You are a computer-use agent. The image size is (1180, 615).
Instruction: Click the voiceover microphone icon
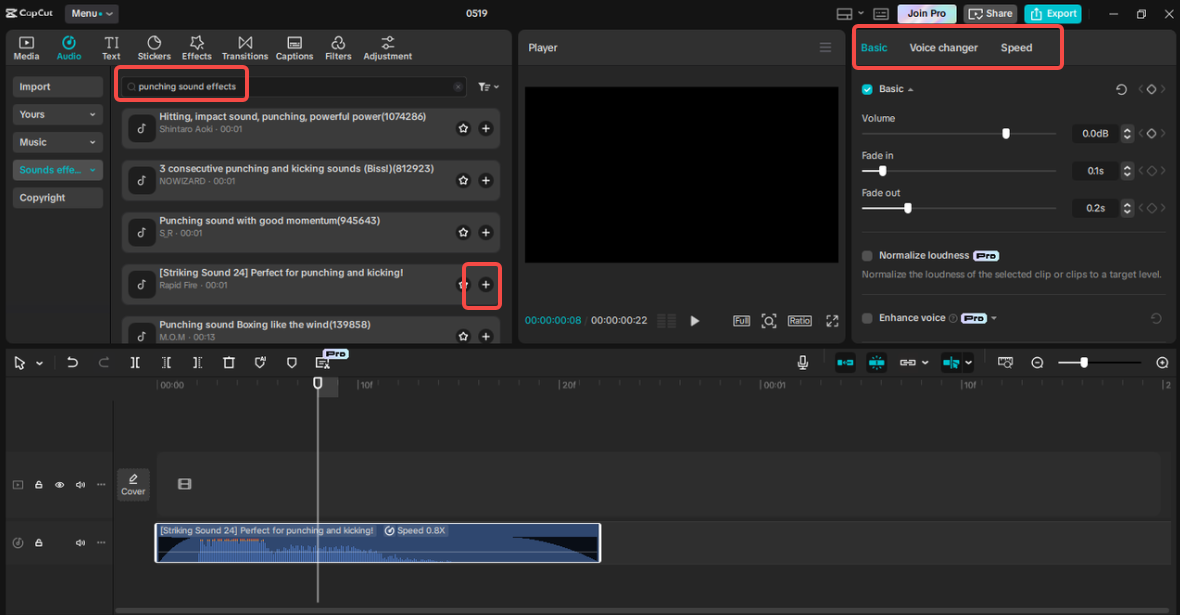click(x=802, y=362)
